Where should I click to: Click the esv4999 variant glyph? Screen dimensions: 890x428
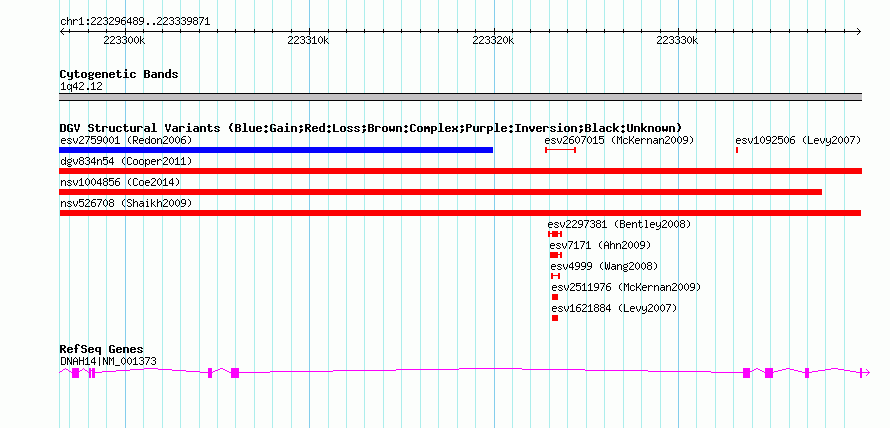click(556, 276)
